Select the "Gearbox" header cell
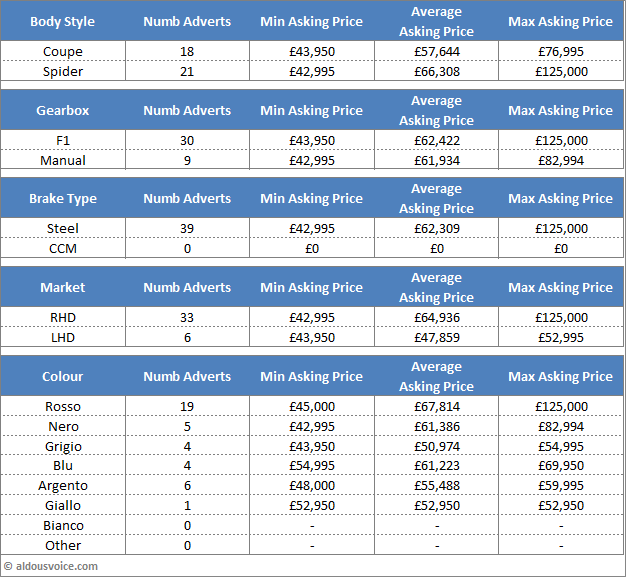Screen dimensions: 626x577 [63, 110]
